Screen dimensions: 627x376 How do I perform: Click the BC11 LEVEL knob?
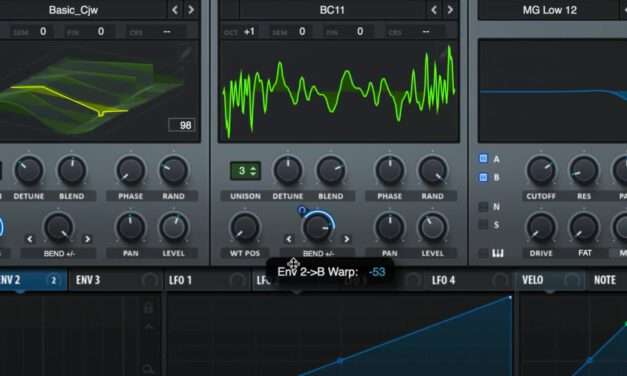433,227
